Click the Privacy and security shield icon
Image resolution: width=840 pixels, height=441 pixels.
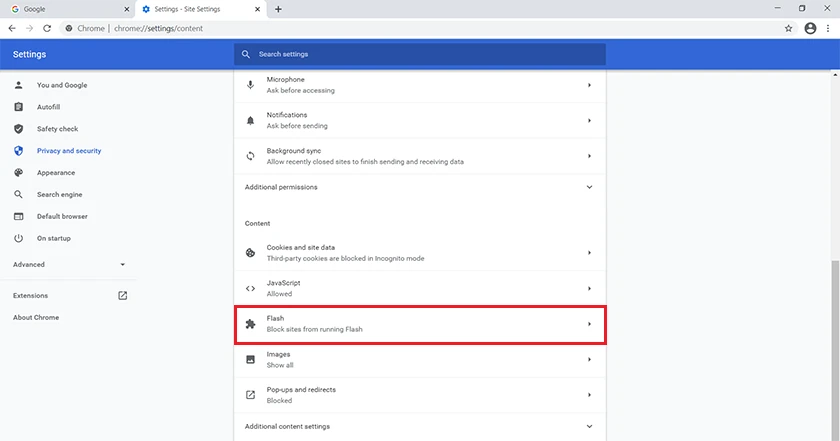pyautogui.click(x=18, y=151)
